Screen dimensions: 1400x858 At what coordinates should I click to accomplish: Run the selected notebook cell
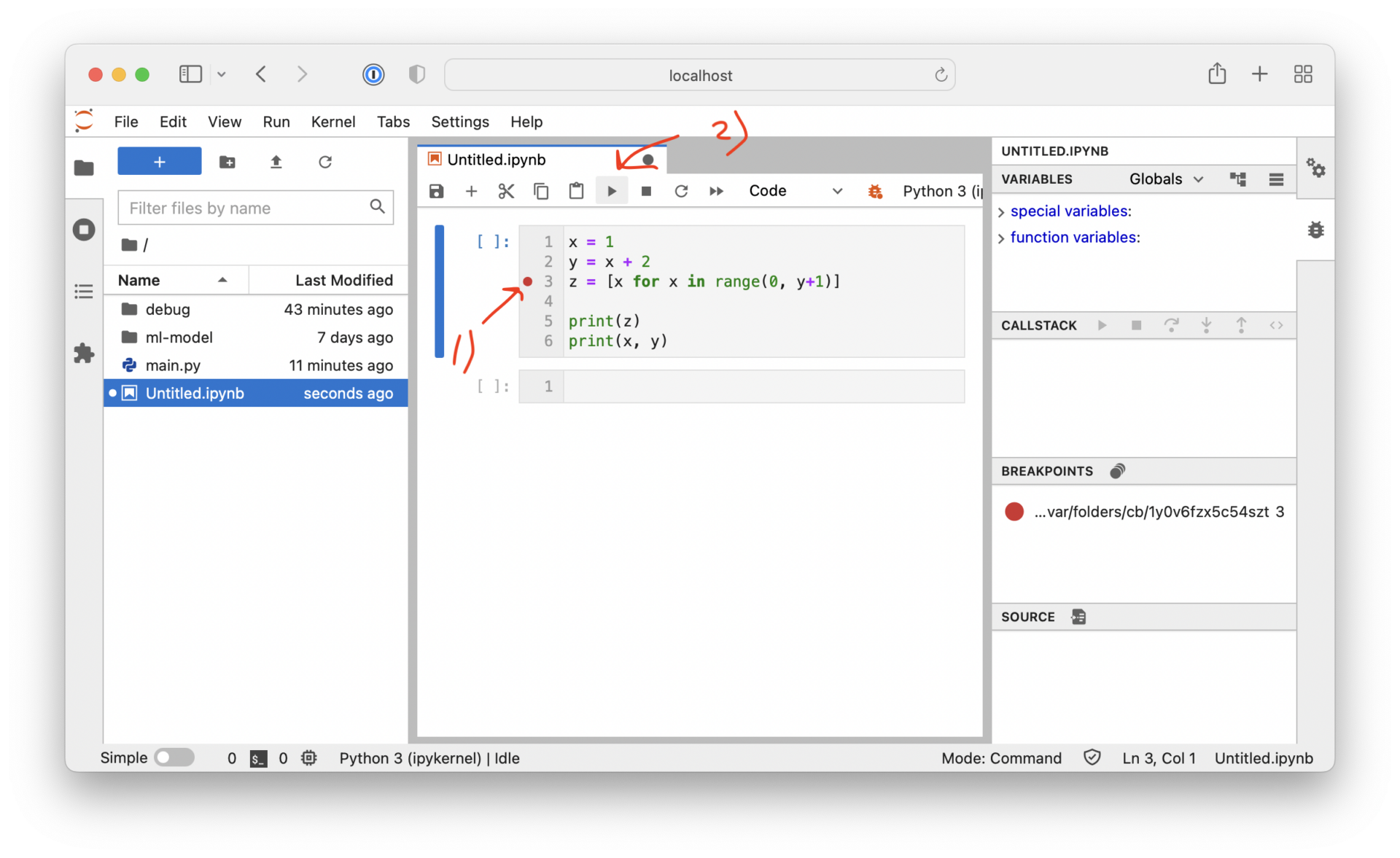tap(611, 190)
